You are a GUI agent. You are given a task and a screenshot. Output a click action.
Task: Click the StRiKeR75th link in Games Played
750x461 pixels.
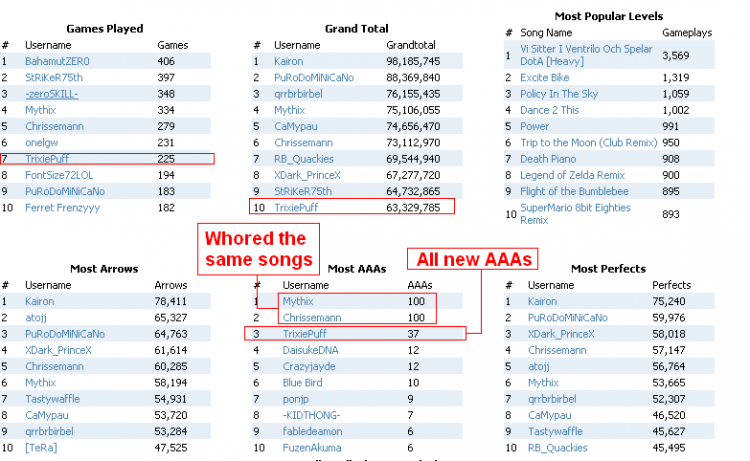coord(54,77)
